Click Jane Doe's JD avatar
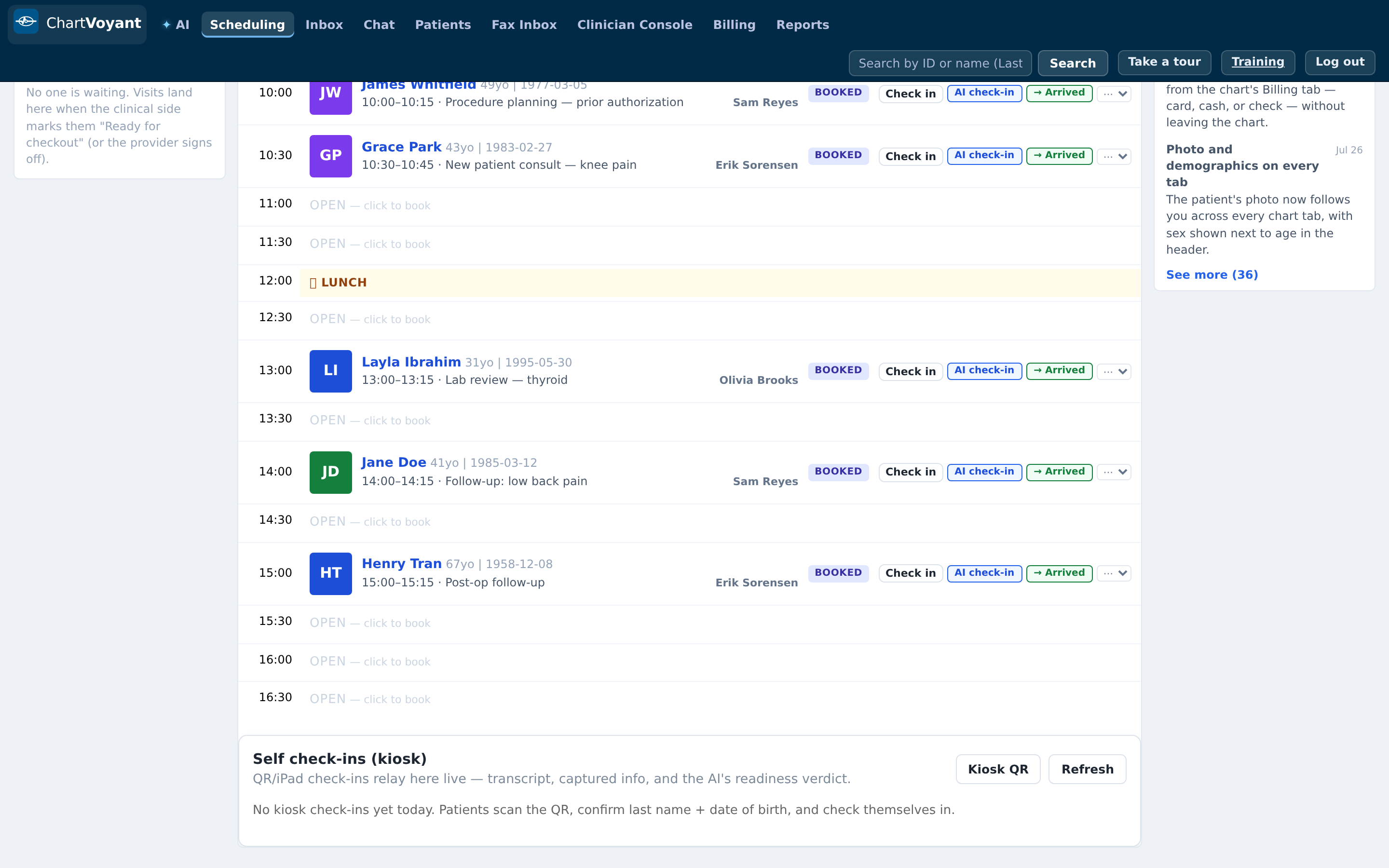 coord(330,472)
